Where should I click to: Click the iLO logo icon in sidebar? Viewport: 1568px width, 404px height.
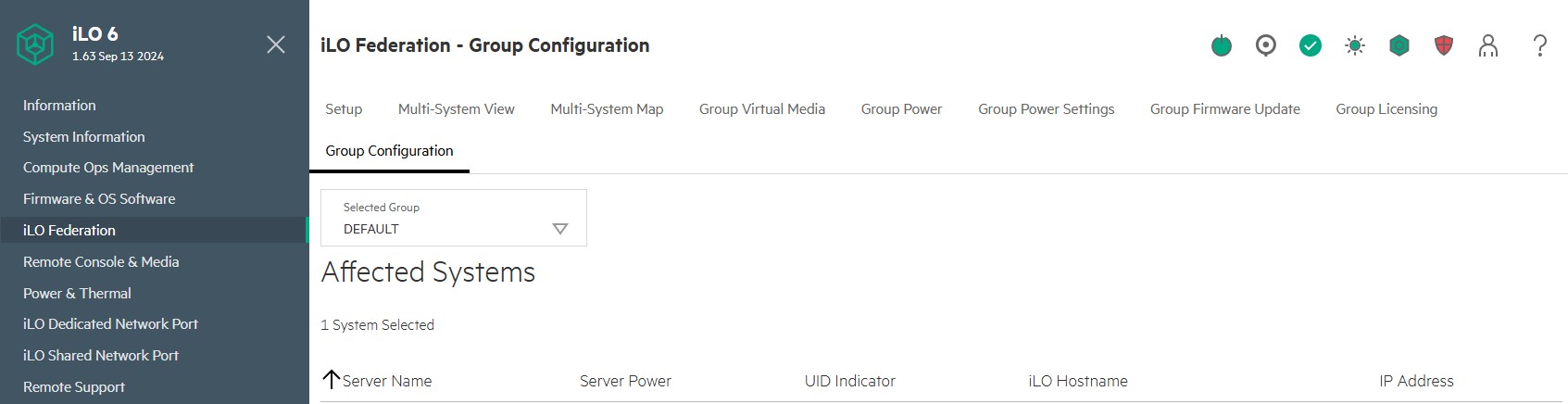click(35, 44)
